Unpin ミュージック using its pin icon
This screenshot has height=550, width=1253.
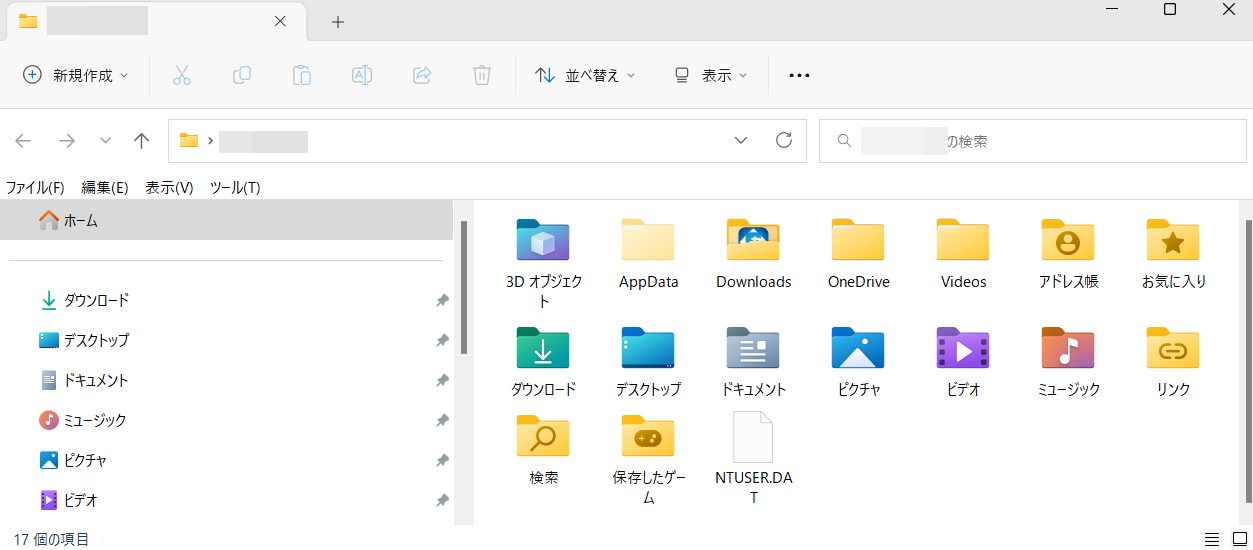(x=442, y=420)
